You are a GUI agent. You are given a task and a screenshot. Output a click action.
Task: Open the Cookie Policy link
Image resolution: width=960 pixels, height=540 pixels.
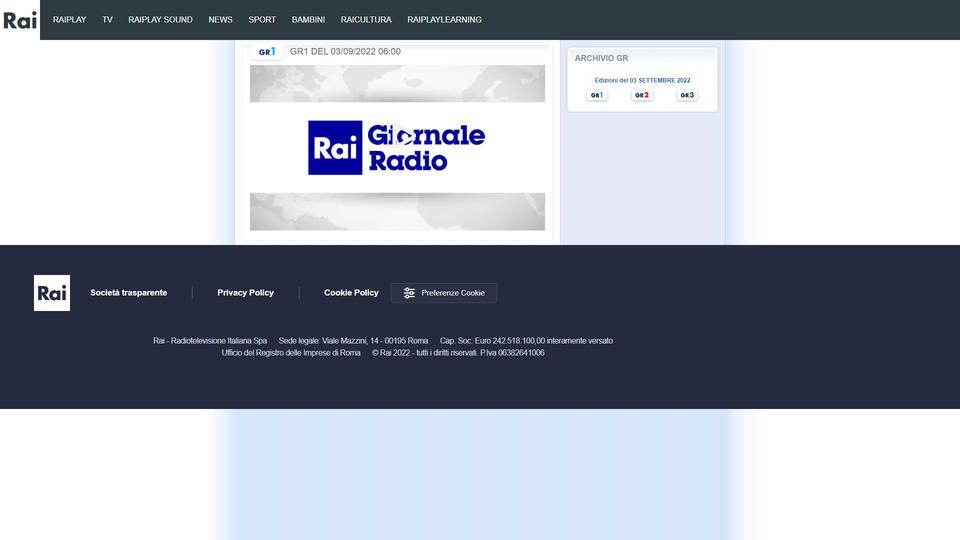click(x=351, y=293)
